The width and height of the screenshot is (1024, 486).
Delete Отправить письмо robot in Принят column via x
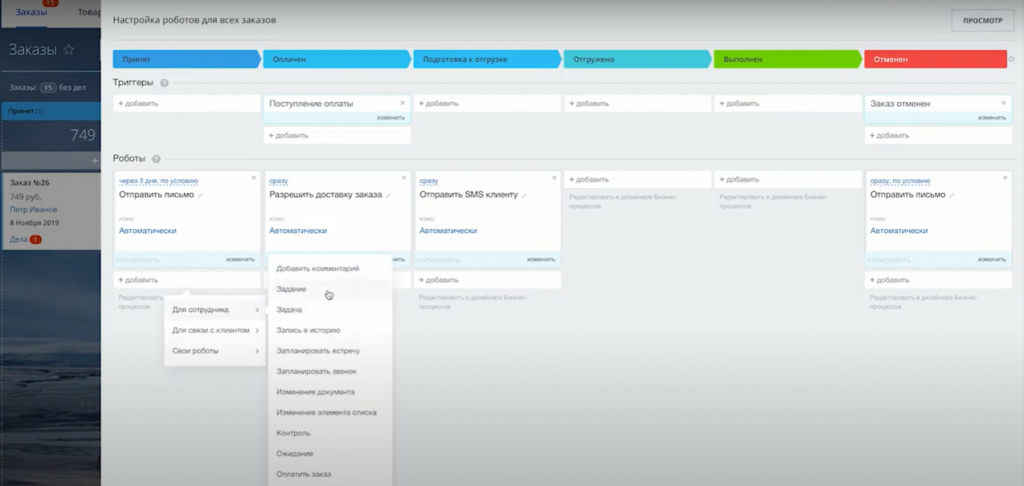tap(254, 178)
